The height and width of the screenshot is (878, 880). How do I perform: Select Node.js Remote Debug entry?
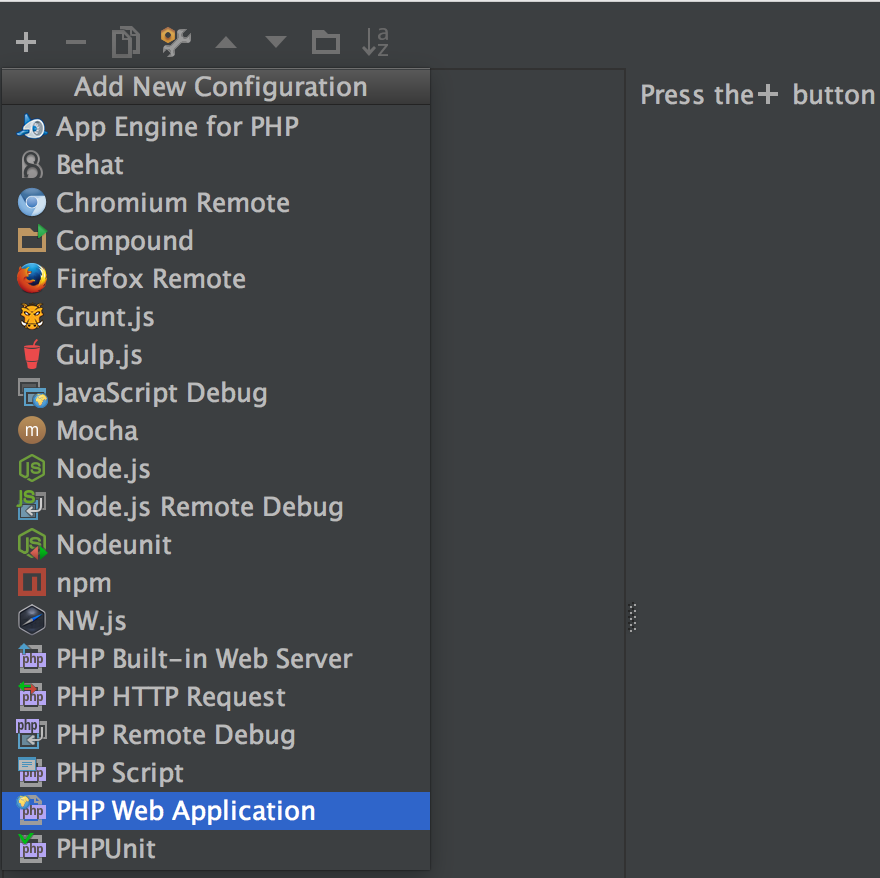[216, 506]
